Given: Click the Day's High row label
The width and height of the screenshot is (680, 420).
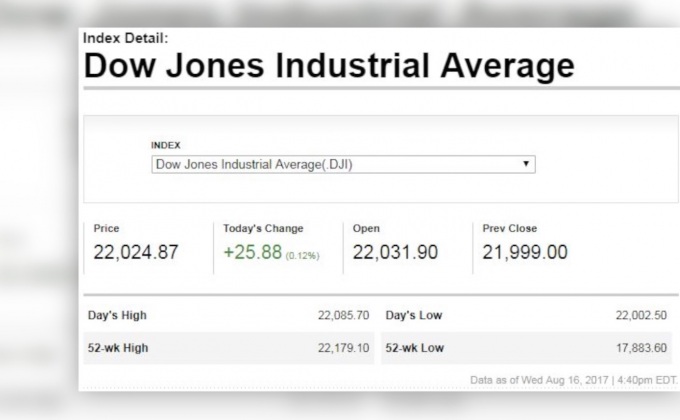Looking at the screenshot, I should click(117, 315).
